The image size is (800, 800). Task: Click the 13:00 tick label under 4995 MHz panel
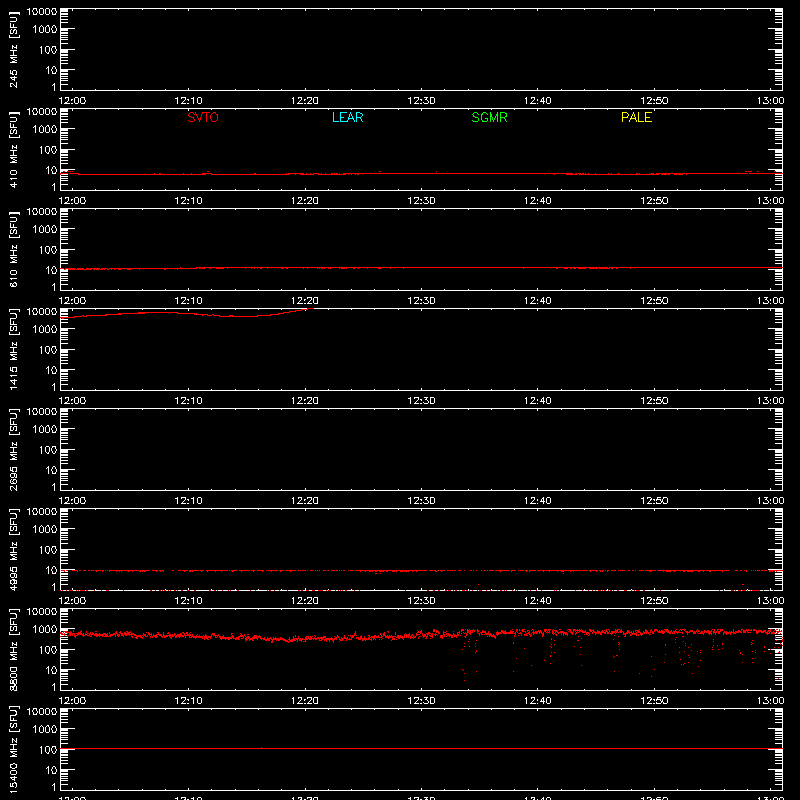[770, 601]
